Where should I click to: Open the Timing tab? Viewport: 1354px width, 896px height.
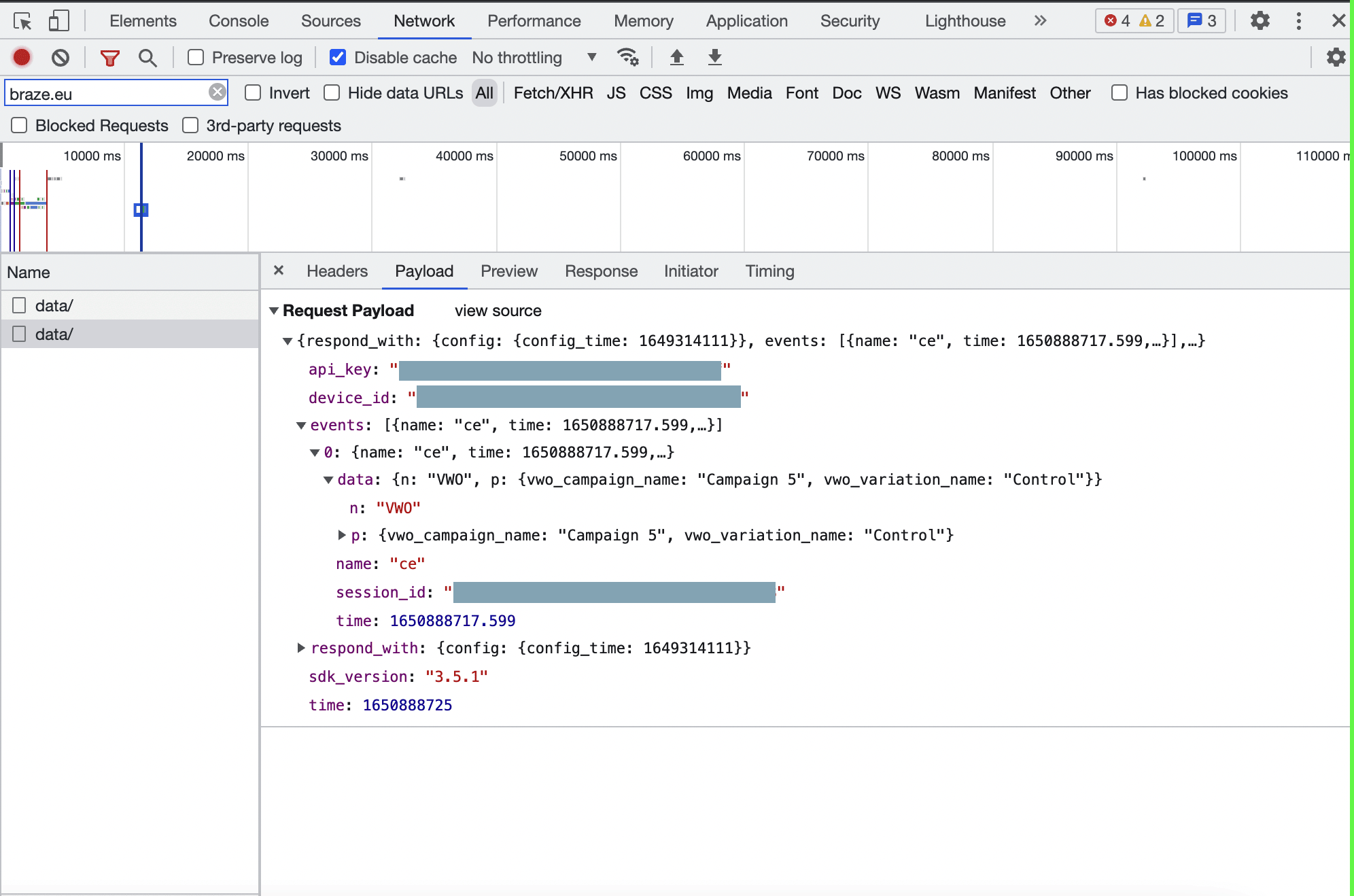770,271
